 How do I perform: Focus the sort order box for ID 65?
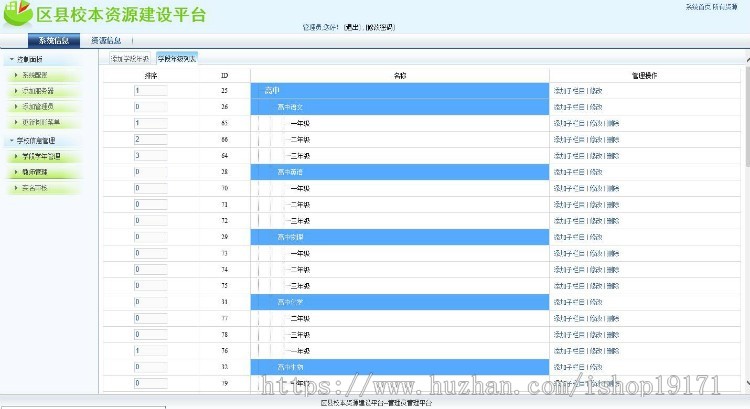[151, 123]
